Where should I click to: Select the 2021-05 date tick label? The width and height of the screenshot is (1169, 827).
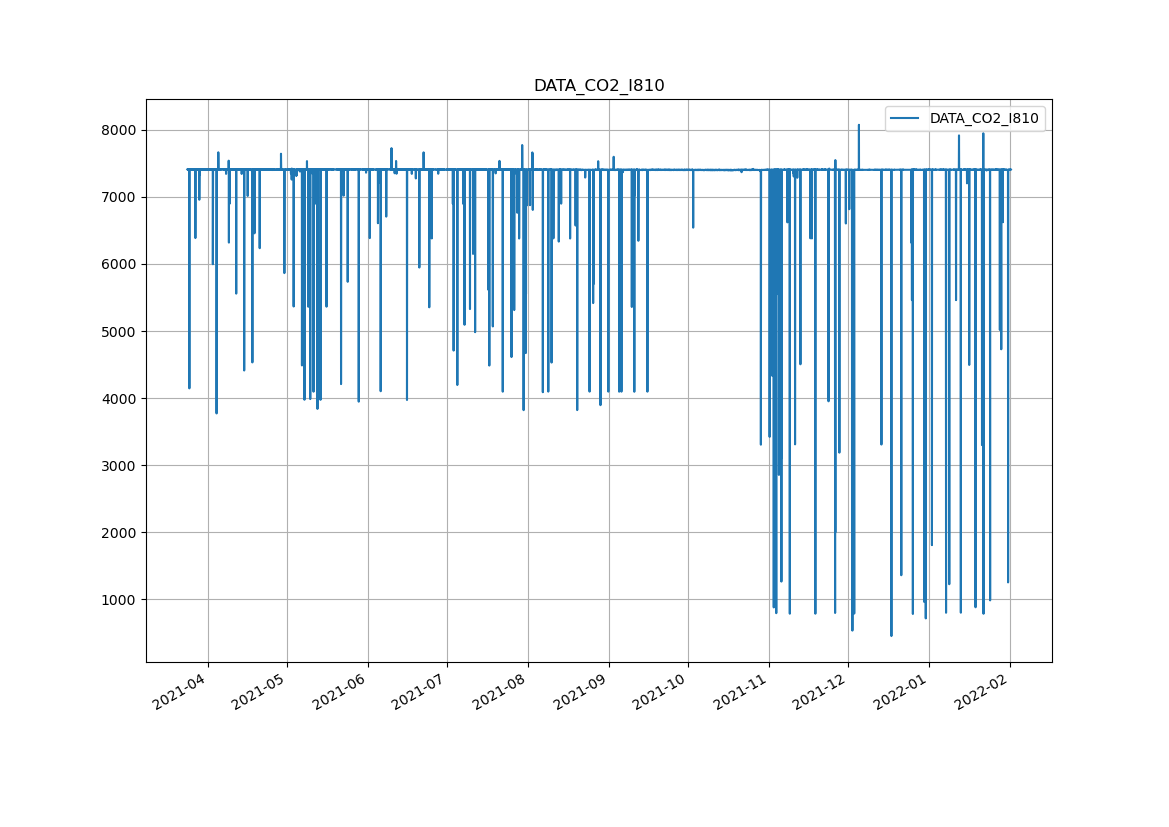261,692
